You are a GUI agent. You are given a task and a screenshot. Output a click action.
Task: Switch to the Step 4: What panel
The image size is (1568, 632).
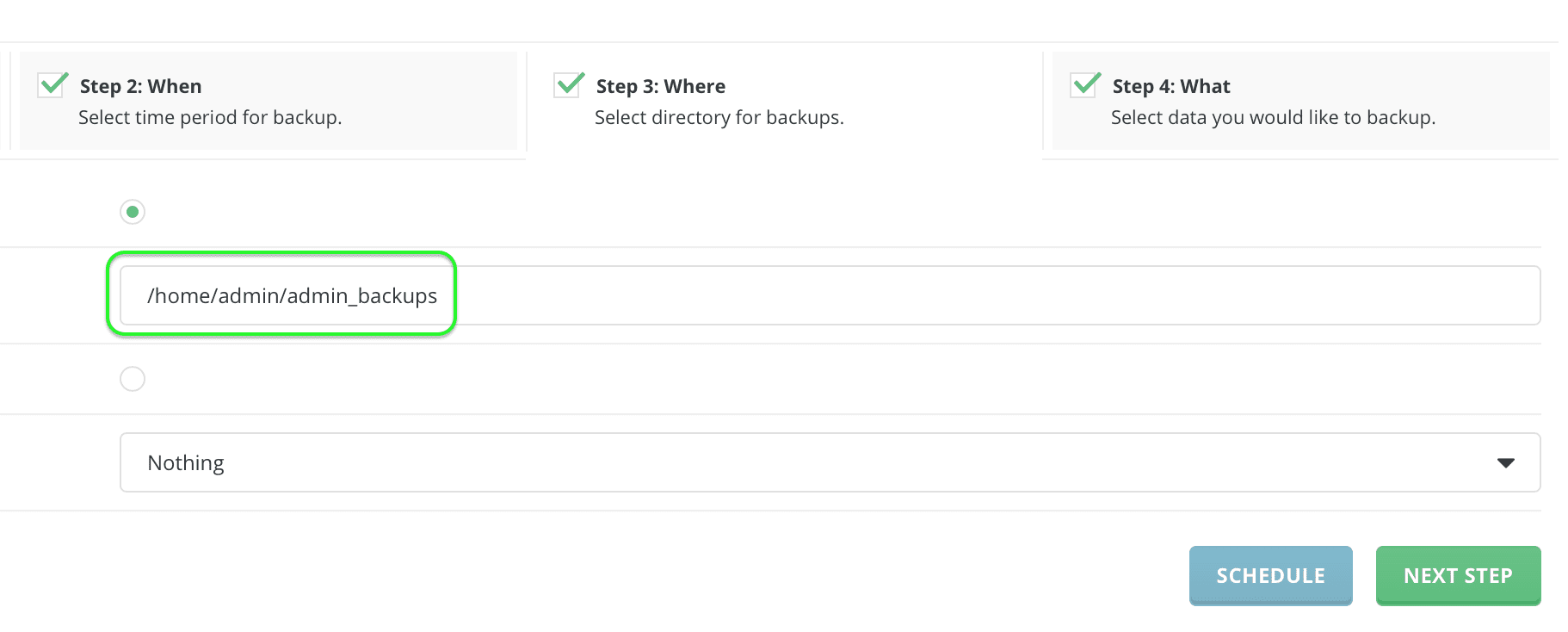point(1170,85)
